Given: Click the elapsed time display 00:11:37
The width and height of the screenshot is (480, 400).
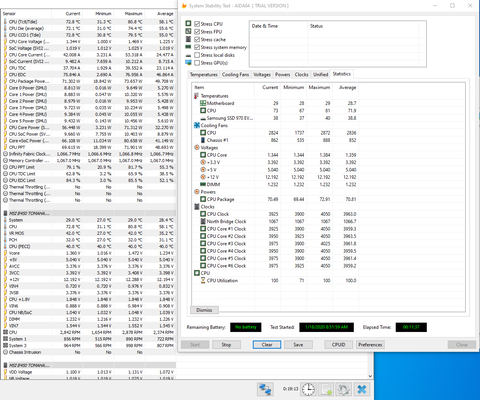Looking at the screenshot, I should [411, 327].
